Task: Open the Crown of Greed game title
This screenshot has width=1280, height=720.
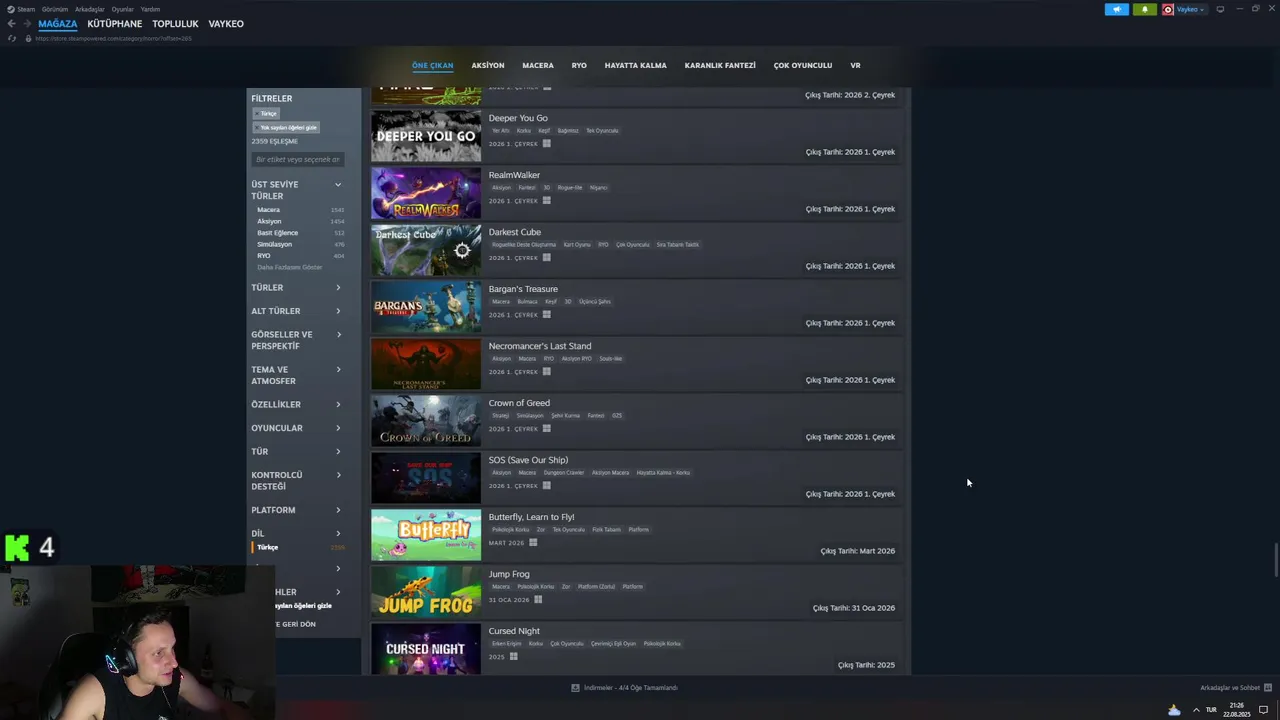Action: point(519,403)
